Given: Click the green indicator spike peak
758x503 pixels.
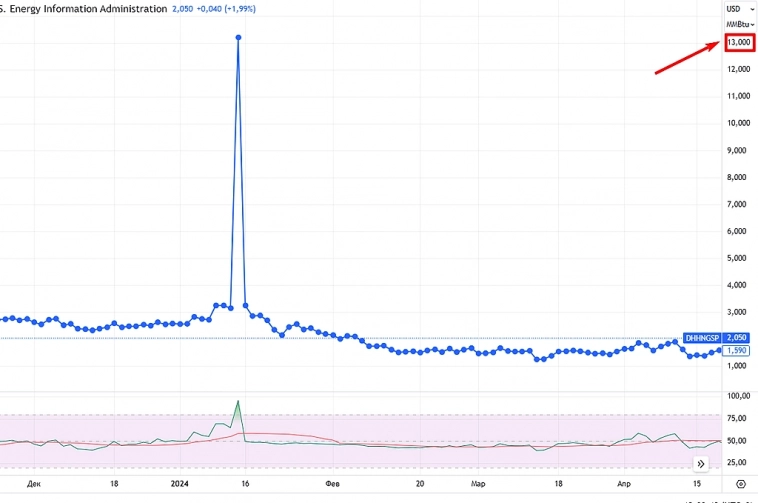Looking at the screenshot, I should tap(238, 401).
